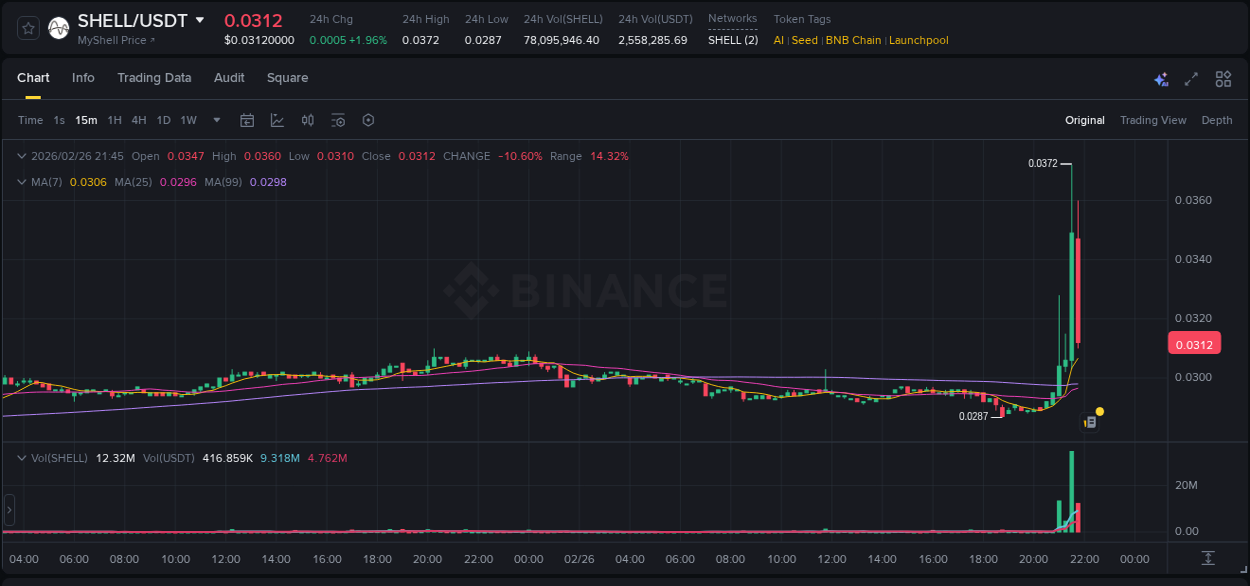
Task: Open the candlestick comparison icon
Action: 307,120
